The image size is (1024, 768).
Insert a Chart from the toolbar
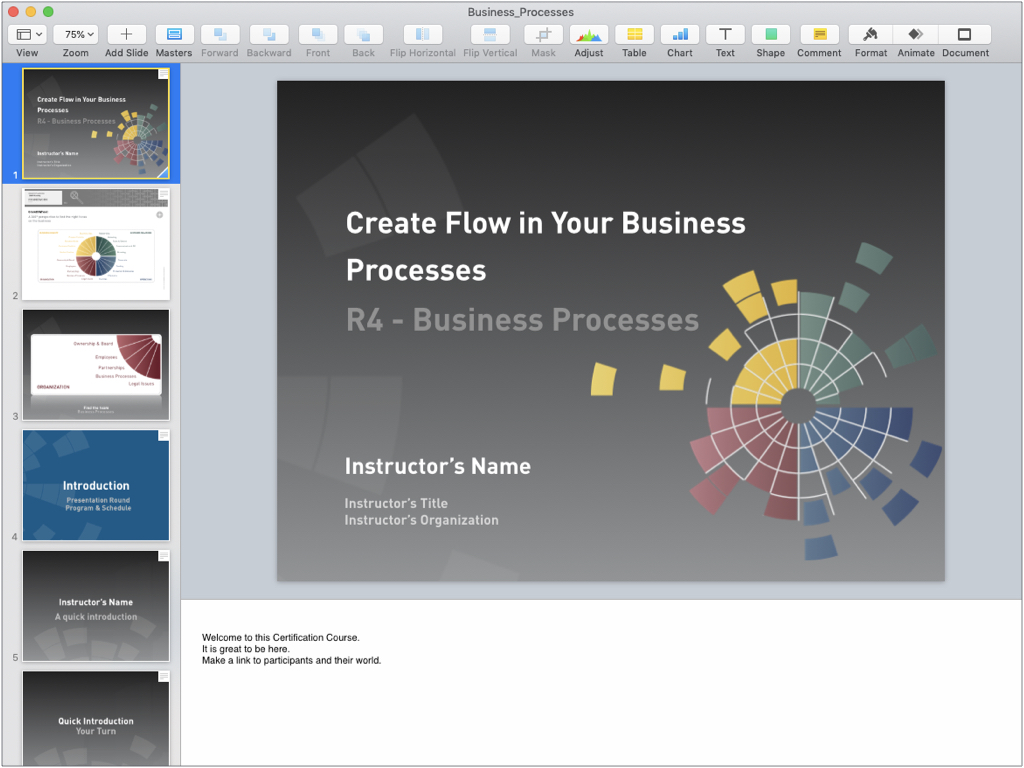680,35
